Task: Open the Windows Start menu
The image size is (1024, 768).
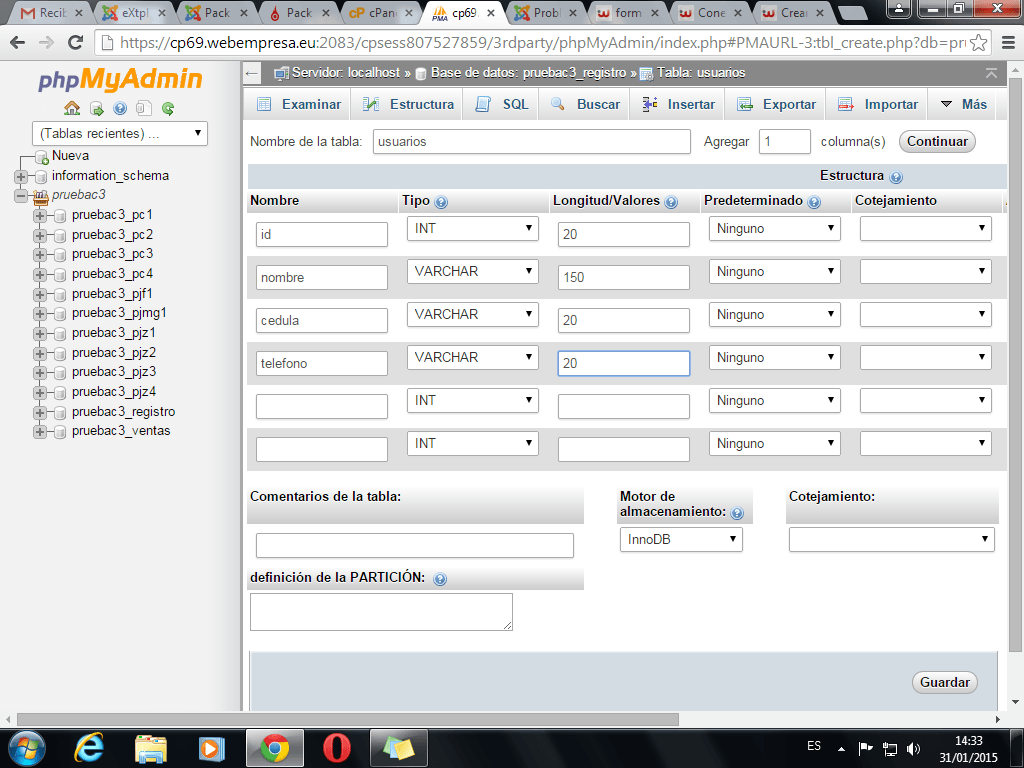Action: pos(26,747)
